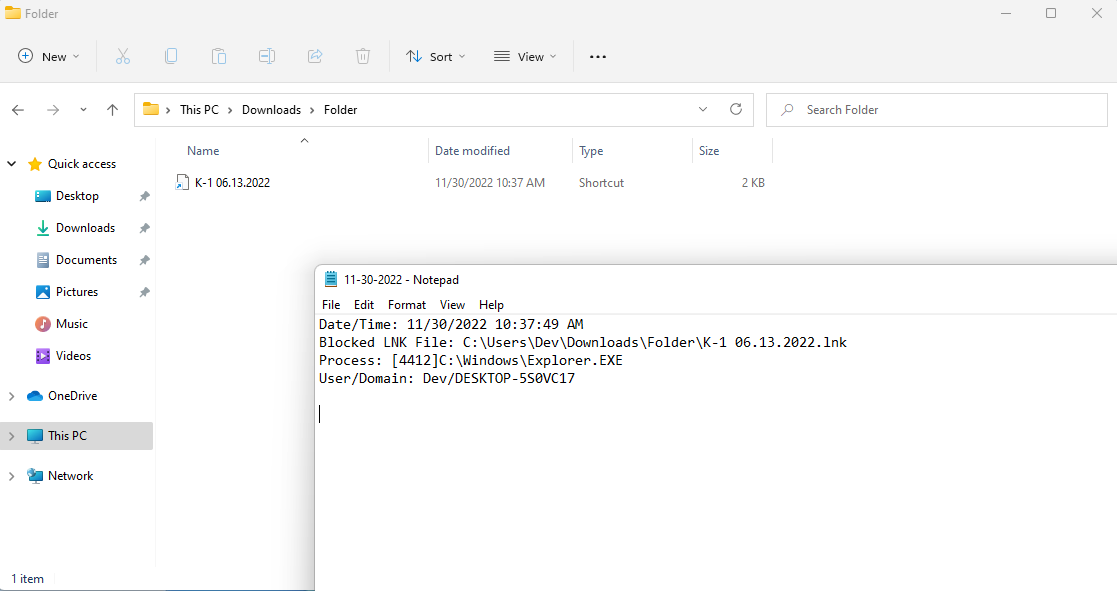Viewport: 1117px width, 591px height.
Task: Click the Shortcut type cell
Action: tap(601, 183)
